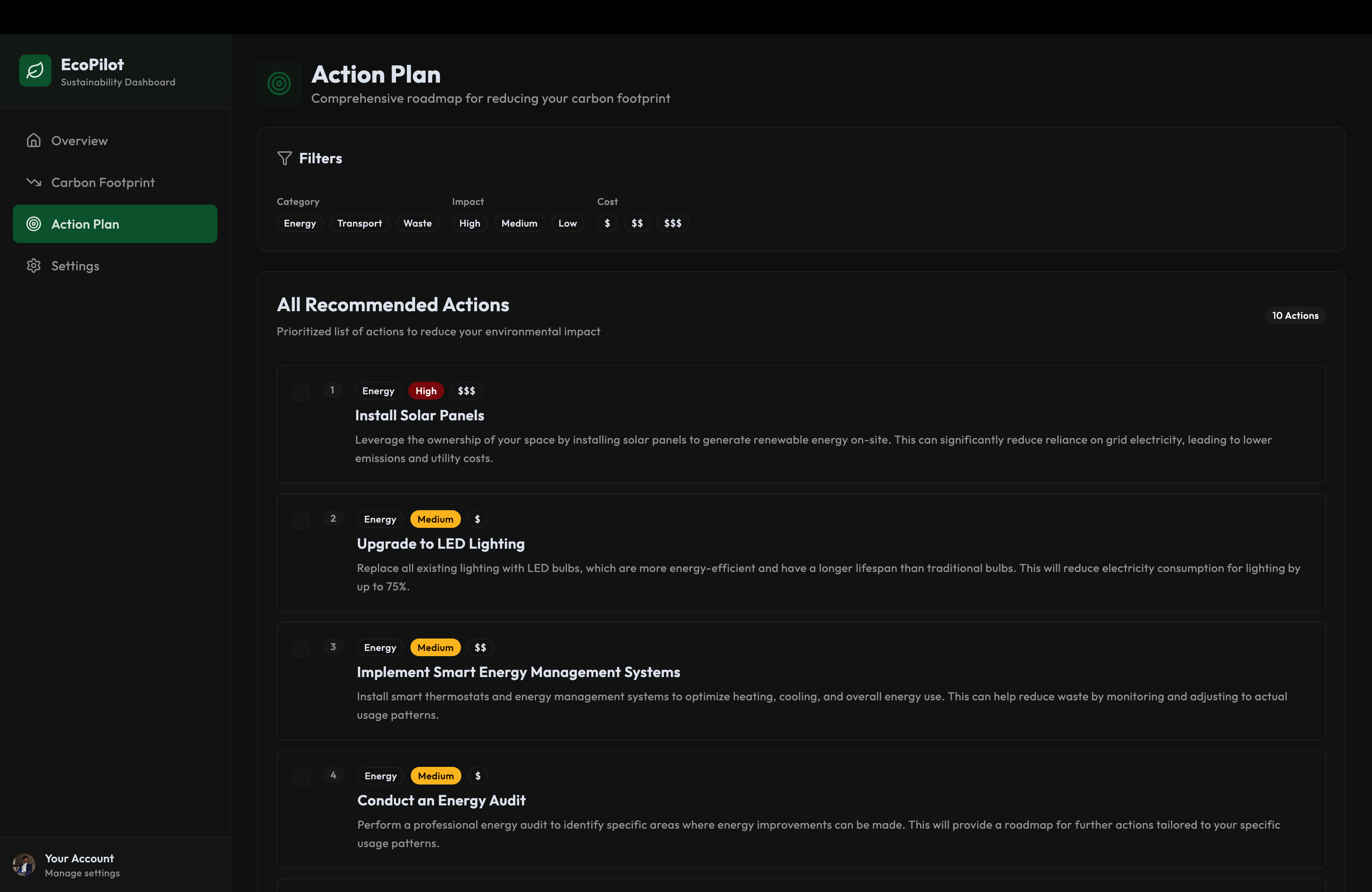
Task: Filter by Transport category
Action: point(359,223)
